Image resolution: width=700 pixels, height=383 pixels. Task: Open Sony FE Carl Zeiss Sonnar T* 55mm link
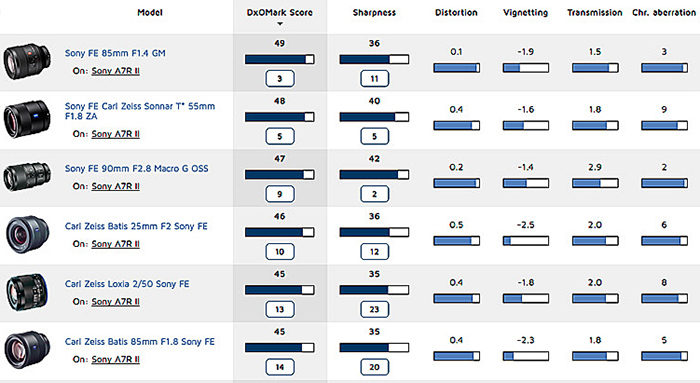point(140,111)
